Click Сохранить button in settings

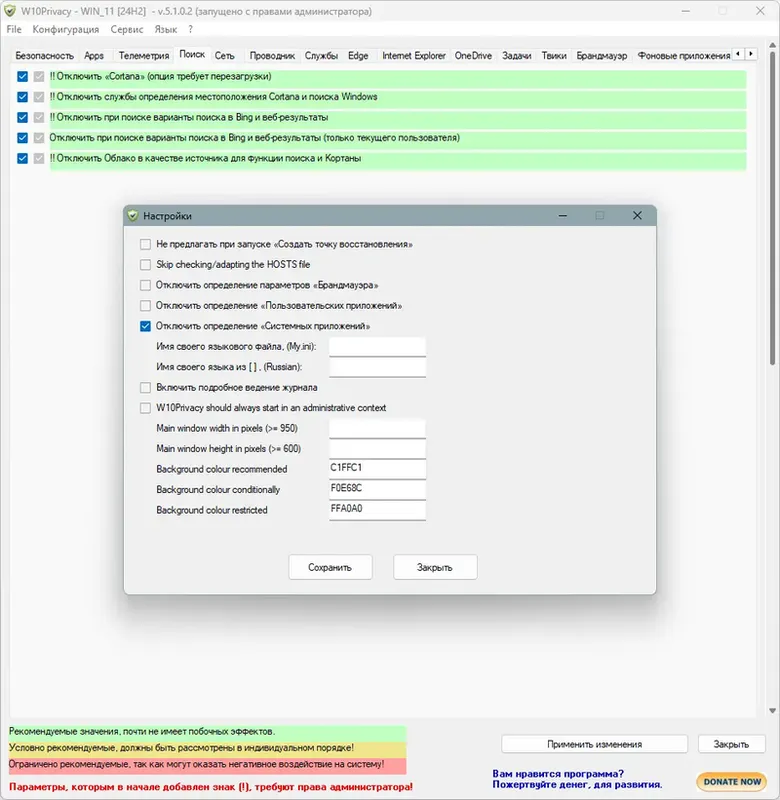pyautogui.click(x=330, y=567)
